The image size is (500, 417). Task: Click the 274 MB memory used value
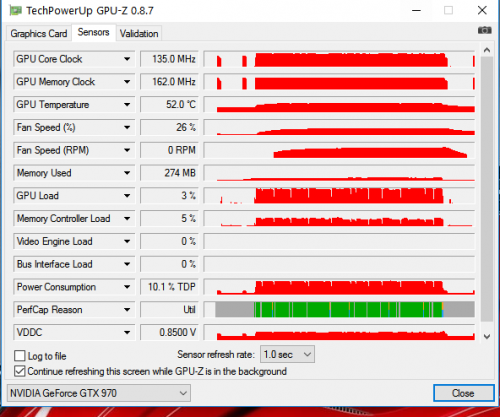(x=169, y=173)
